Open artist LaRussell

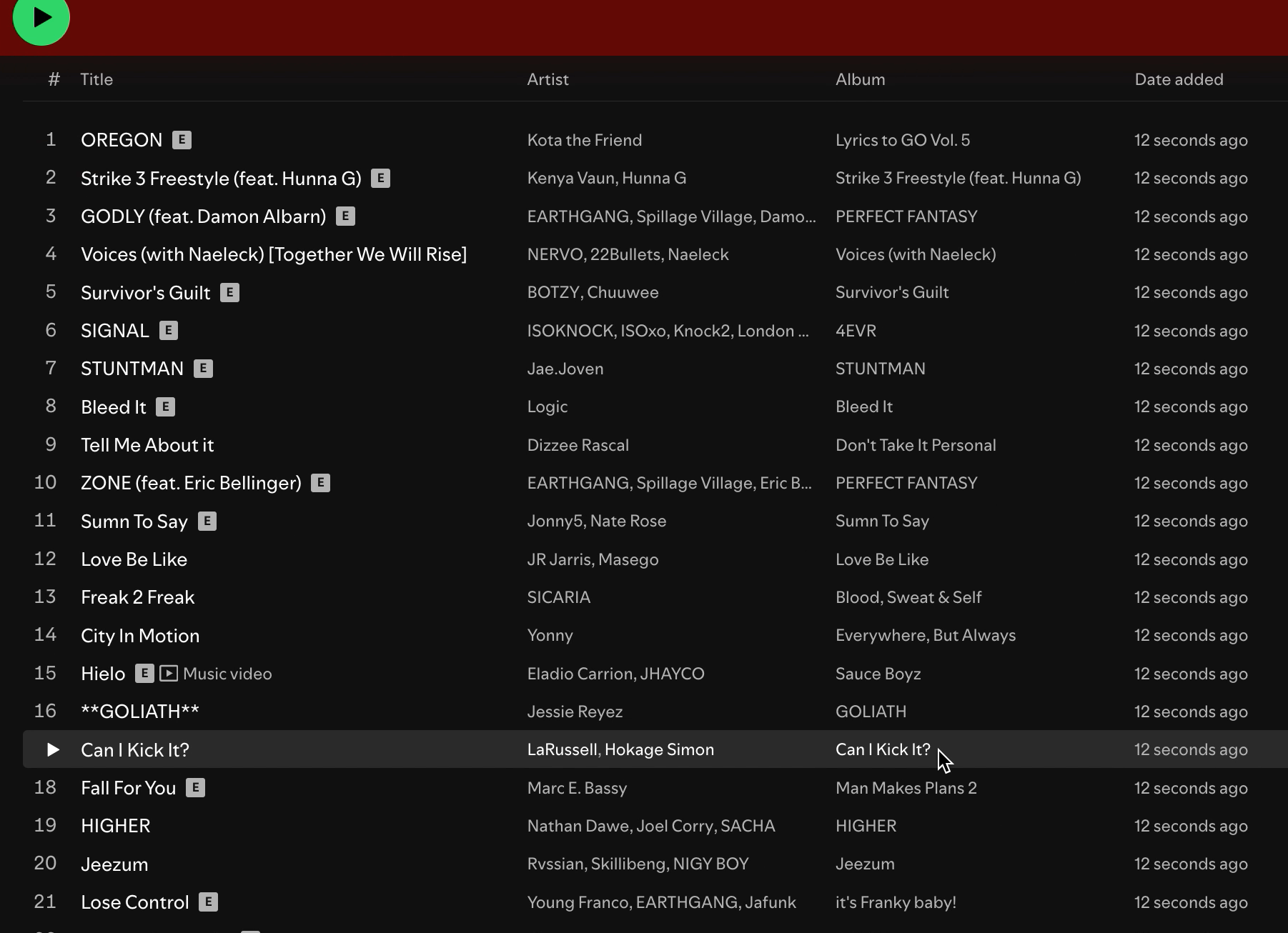click(562, 749)
